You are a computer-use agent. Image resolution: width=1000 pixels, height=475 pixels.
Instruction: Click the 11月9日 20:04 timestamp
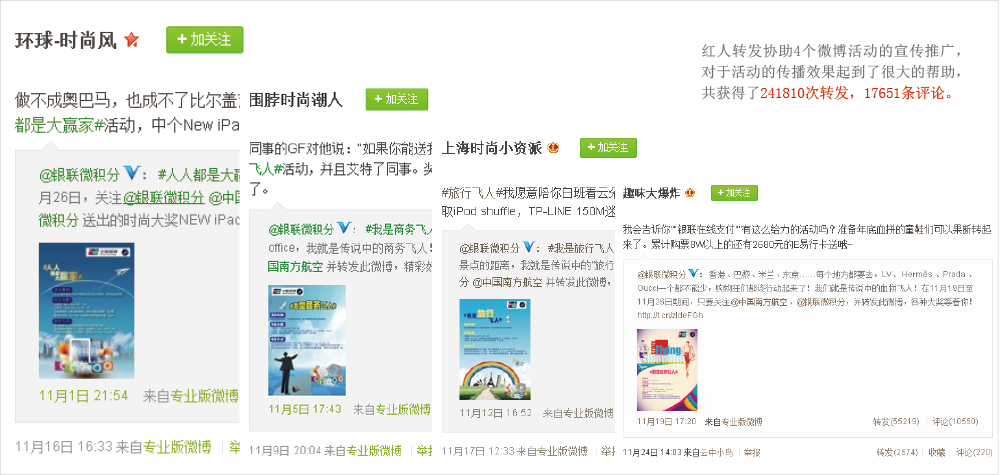coord(283,451)
